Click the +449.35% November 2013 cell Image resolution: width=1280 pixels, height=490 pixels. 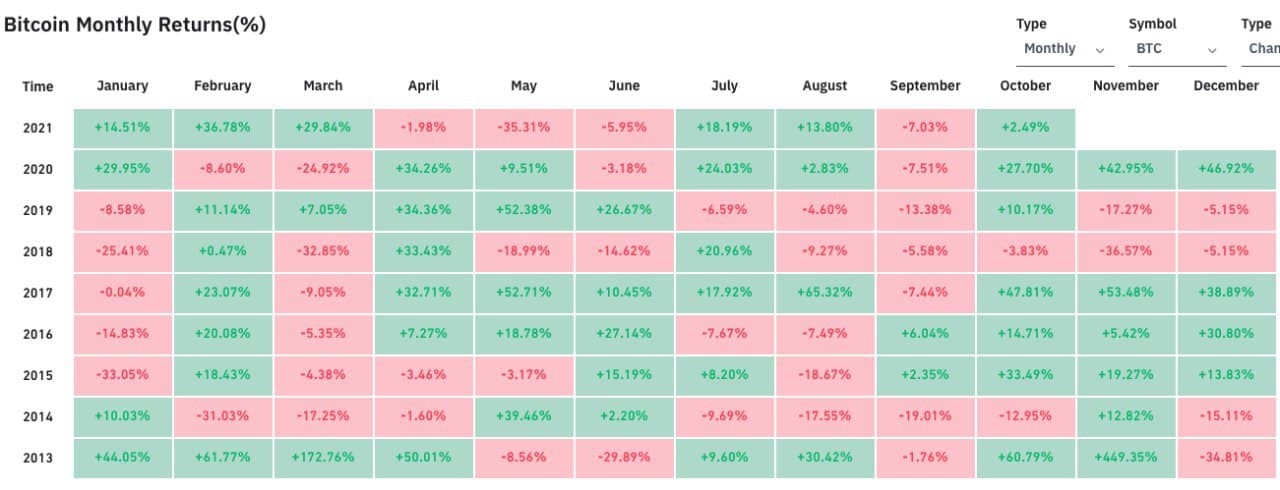tap(1125, 458)
